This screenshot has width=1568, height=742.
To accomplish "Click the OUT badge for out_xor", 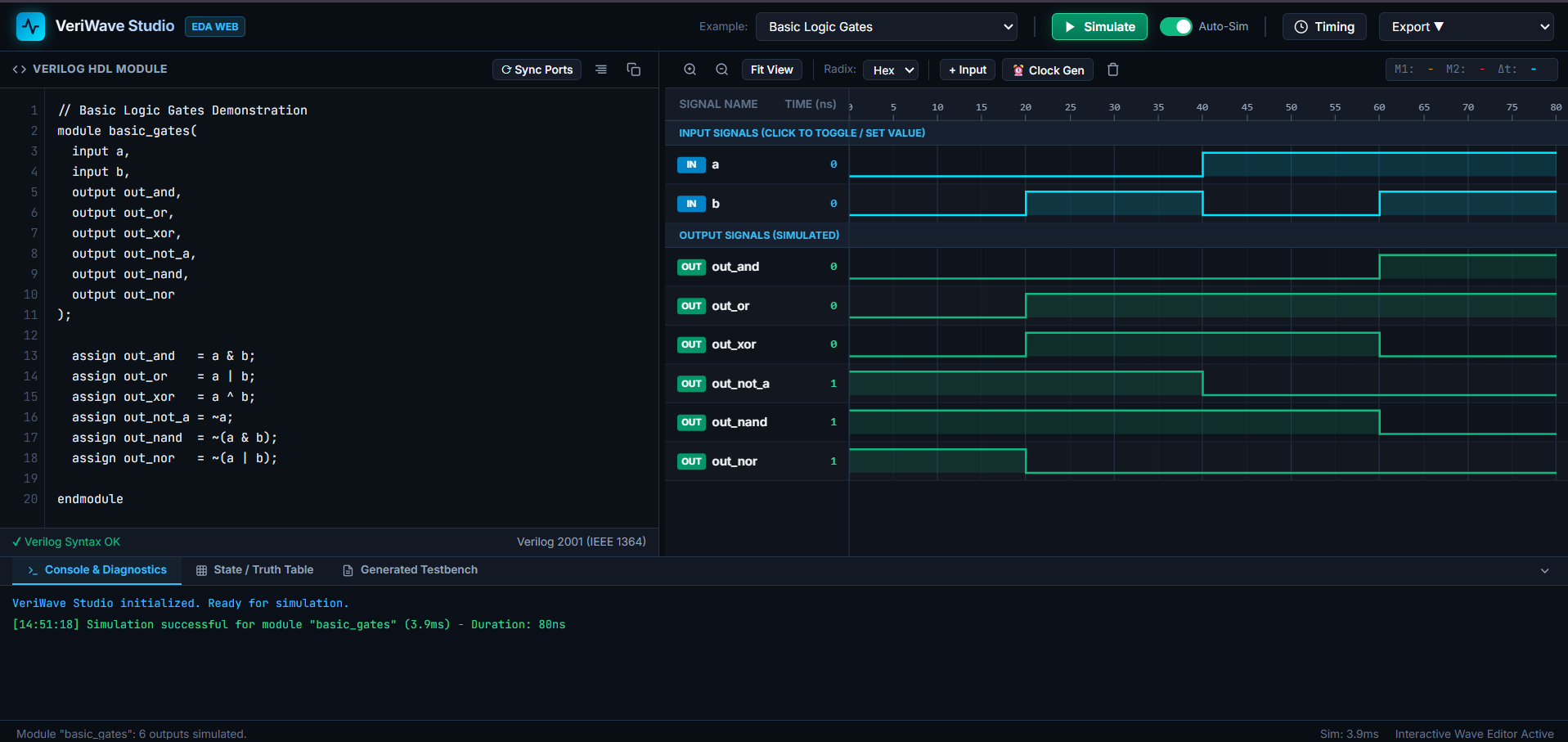I will (691, 344).
